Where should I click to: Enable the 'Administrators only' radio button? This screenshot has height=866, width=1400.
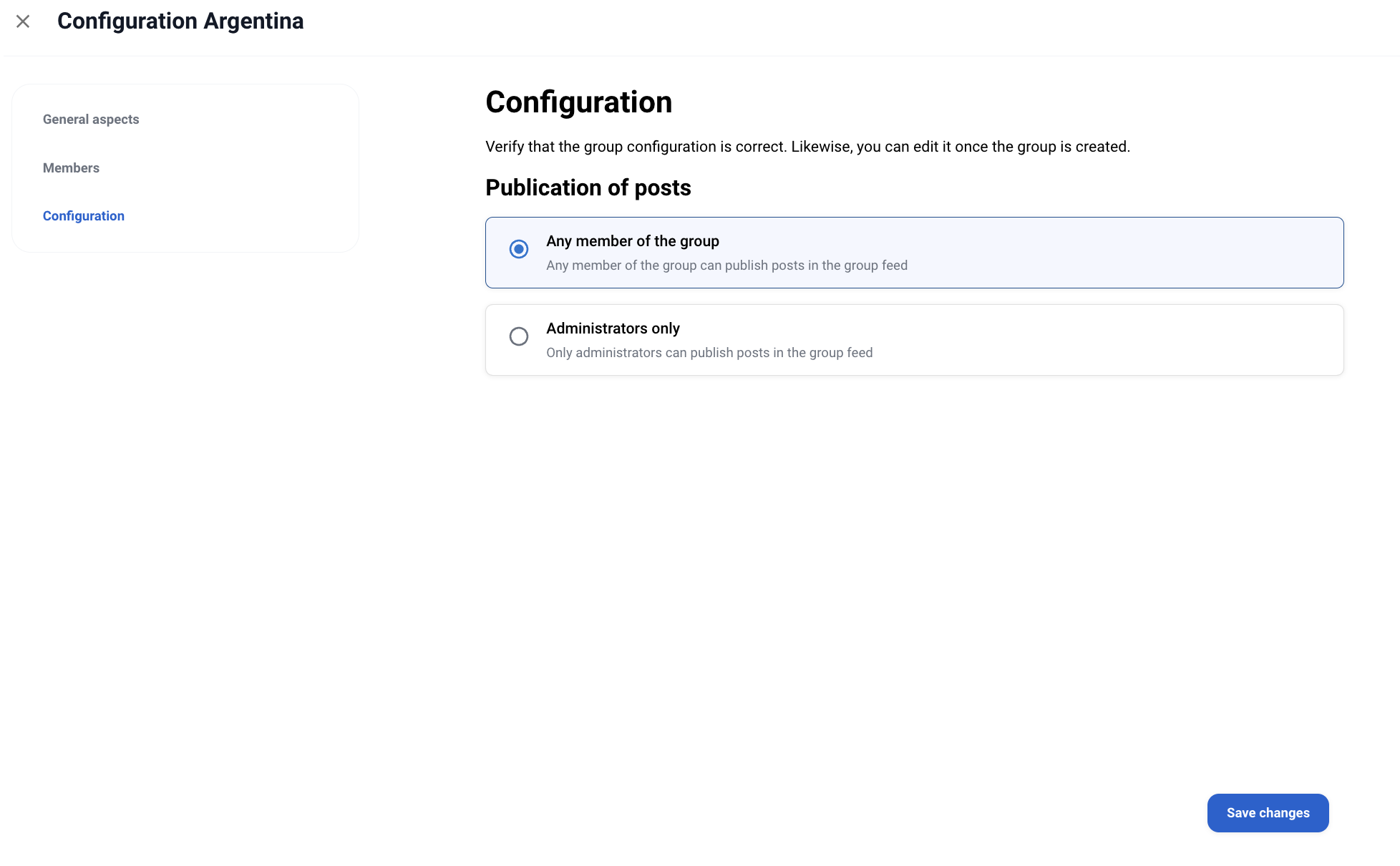(x=519, y=336)
